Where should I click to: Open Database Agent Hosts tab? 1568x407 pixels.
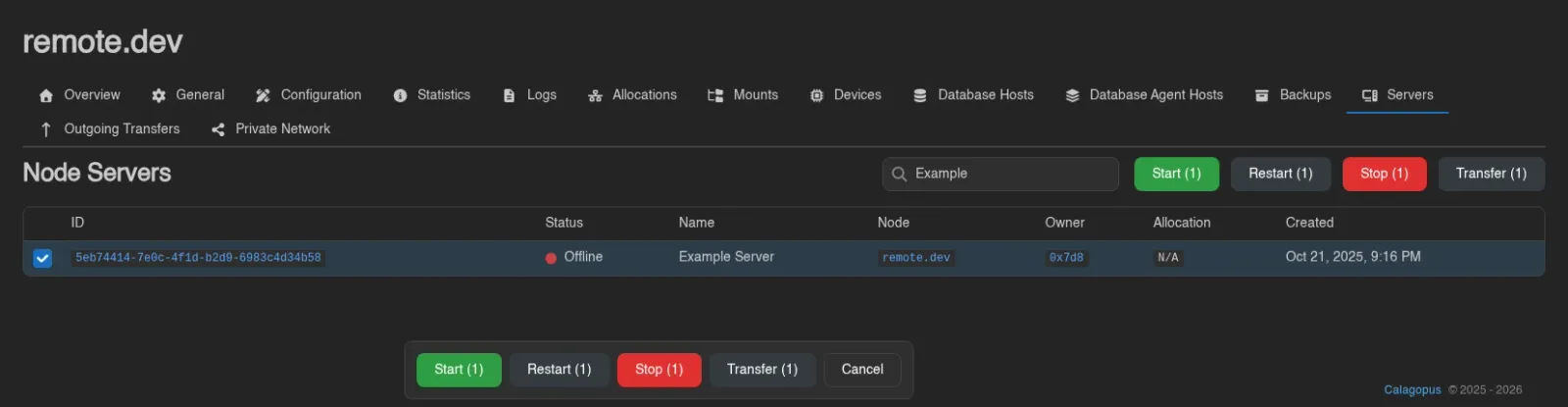point(1145,95)
